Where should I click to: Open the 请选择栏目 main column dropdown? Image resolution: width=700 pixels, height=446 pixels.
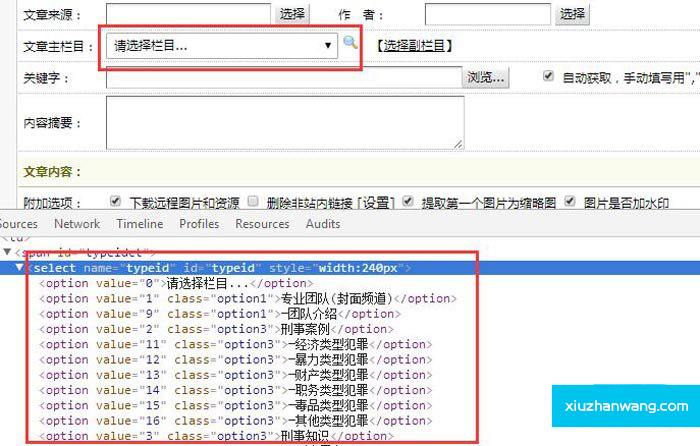(x=222, y=45)
